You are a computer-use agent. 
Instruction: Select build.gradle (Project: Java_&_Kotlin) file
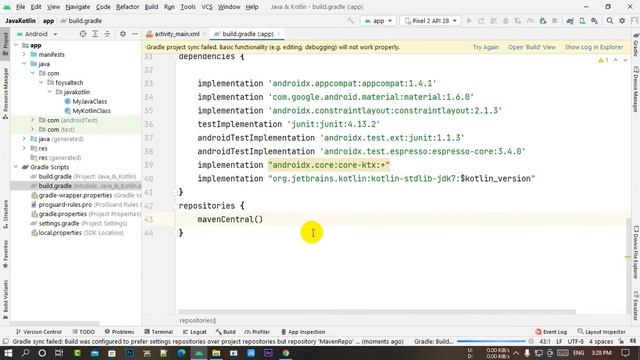83,176
